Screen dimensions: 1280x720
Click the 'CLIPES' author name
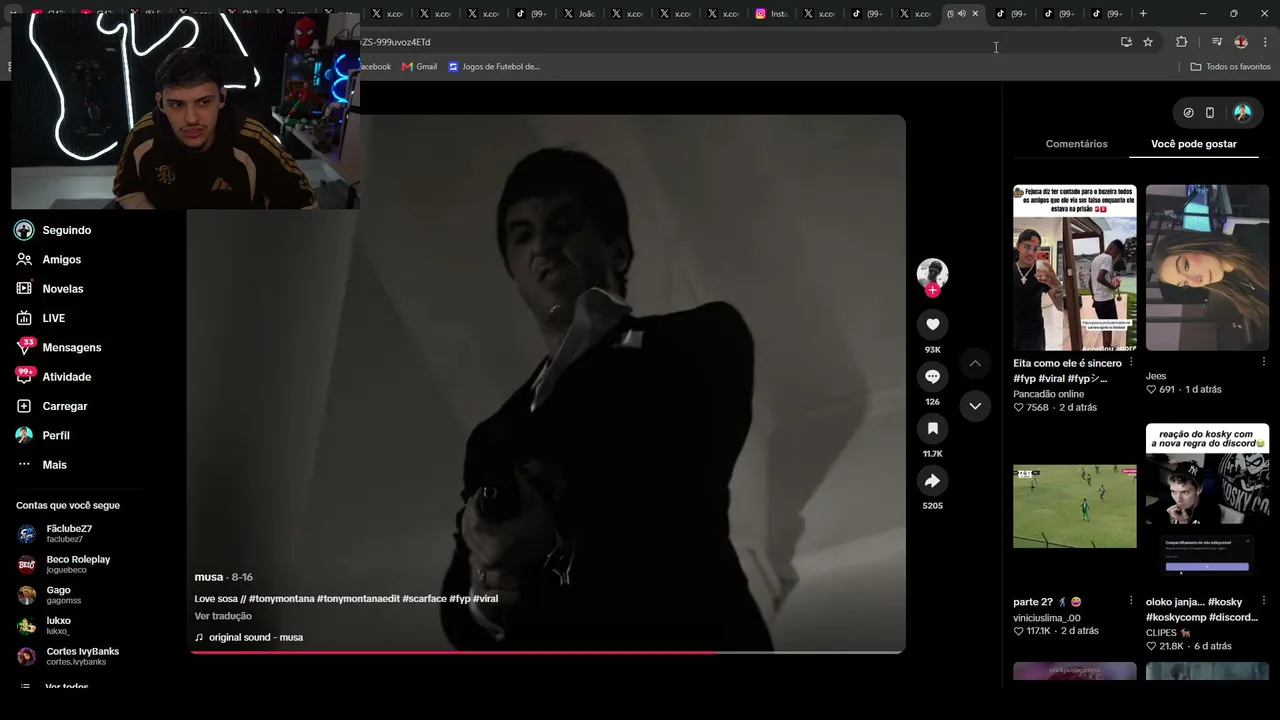[1170, 633]
